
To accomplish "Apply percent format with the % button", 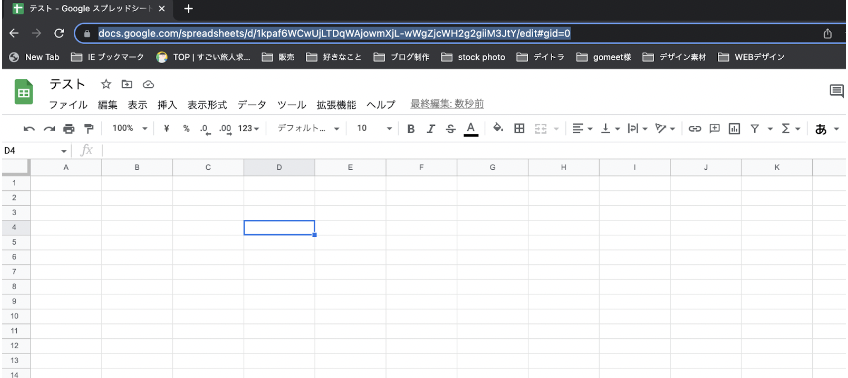I will tap(186, 128).
